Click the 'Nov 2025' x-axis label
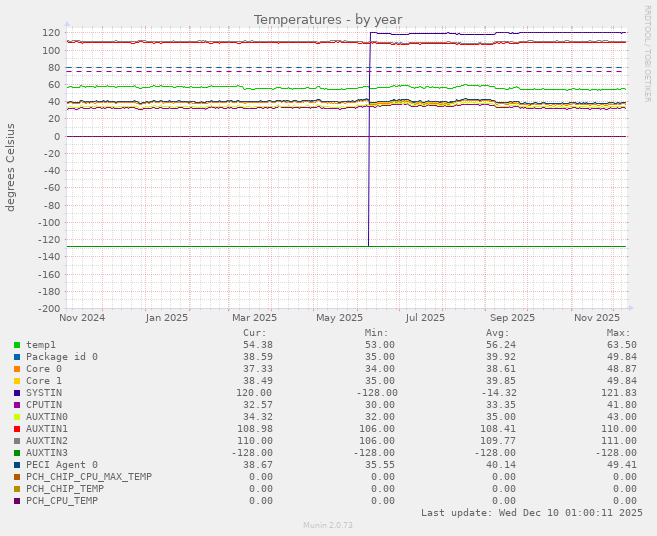The width and height of the screenshot is (657, 536). tap(597, 318)
